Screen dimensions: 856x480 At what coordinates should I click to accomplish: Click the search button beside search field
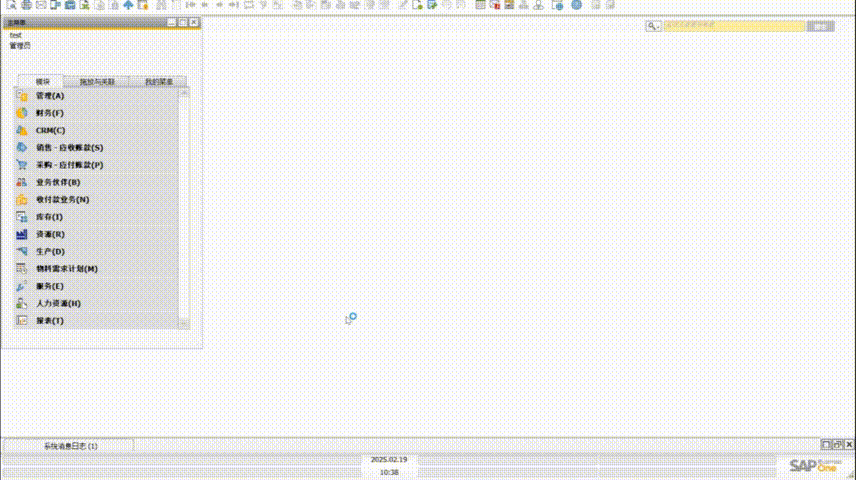820,26
